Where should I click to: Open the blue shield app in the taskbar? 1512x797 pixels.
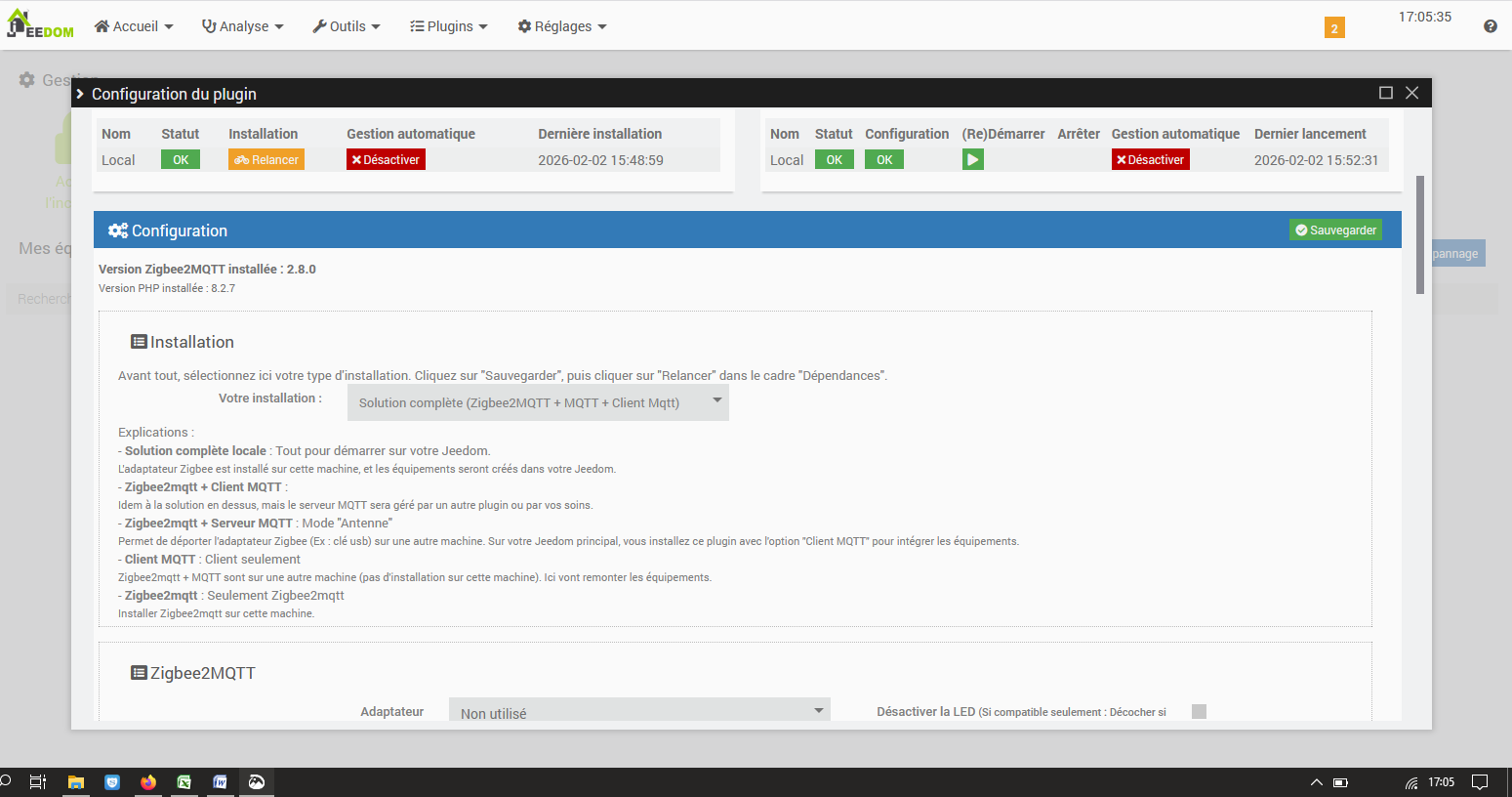point(112,782)
